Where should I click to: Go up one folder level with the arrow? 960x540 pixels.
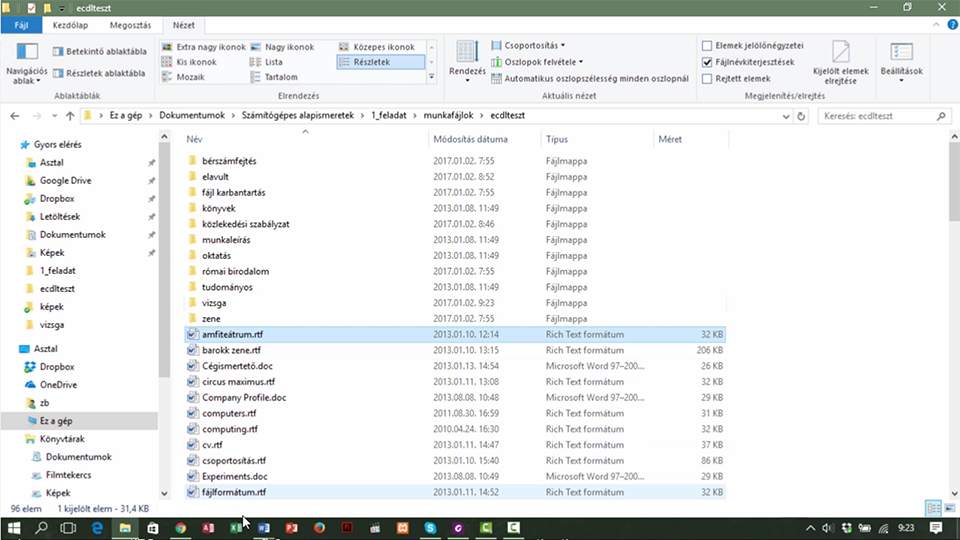[70, 116]
